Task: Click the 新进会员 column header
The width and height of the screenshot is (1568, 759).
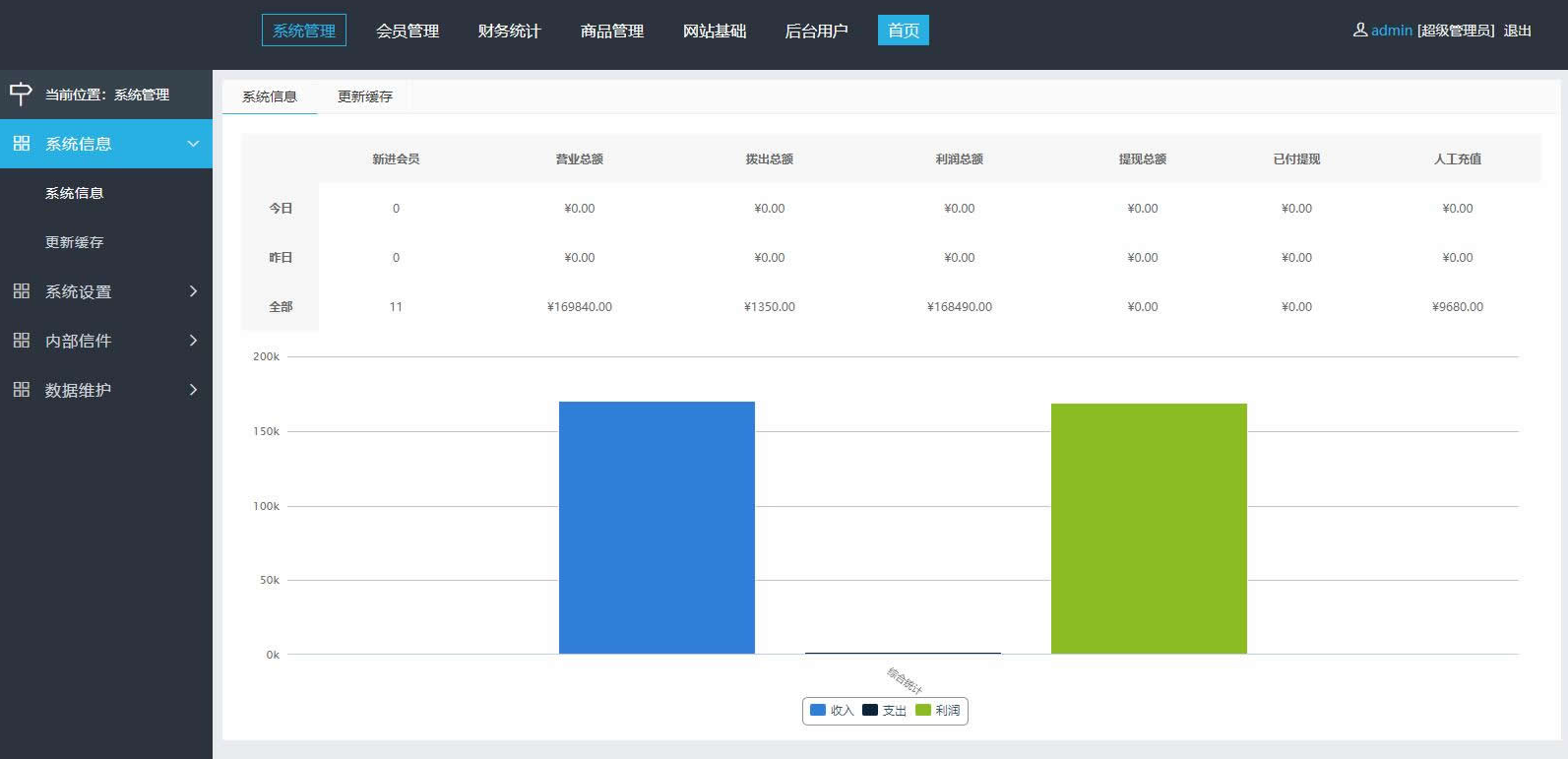Action: coord(396,158)
